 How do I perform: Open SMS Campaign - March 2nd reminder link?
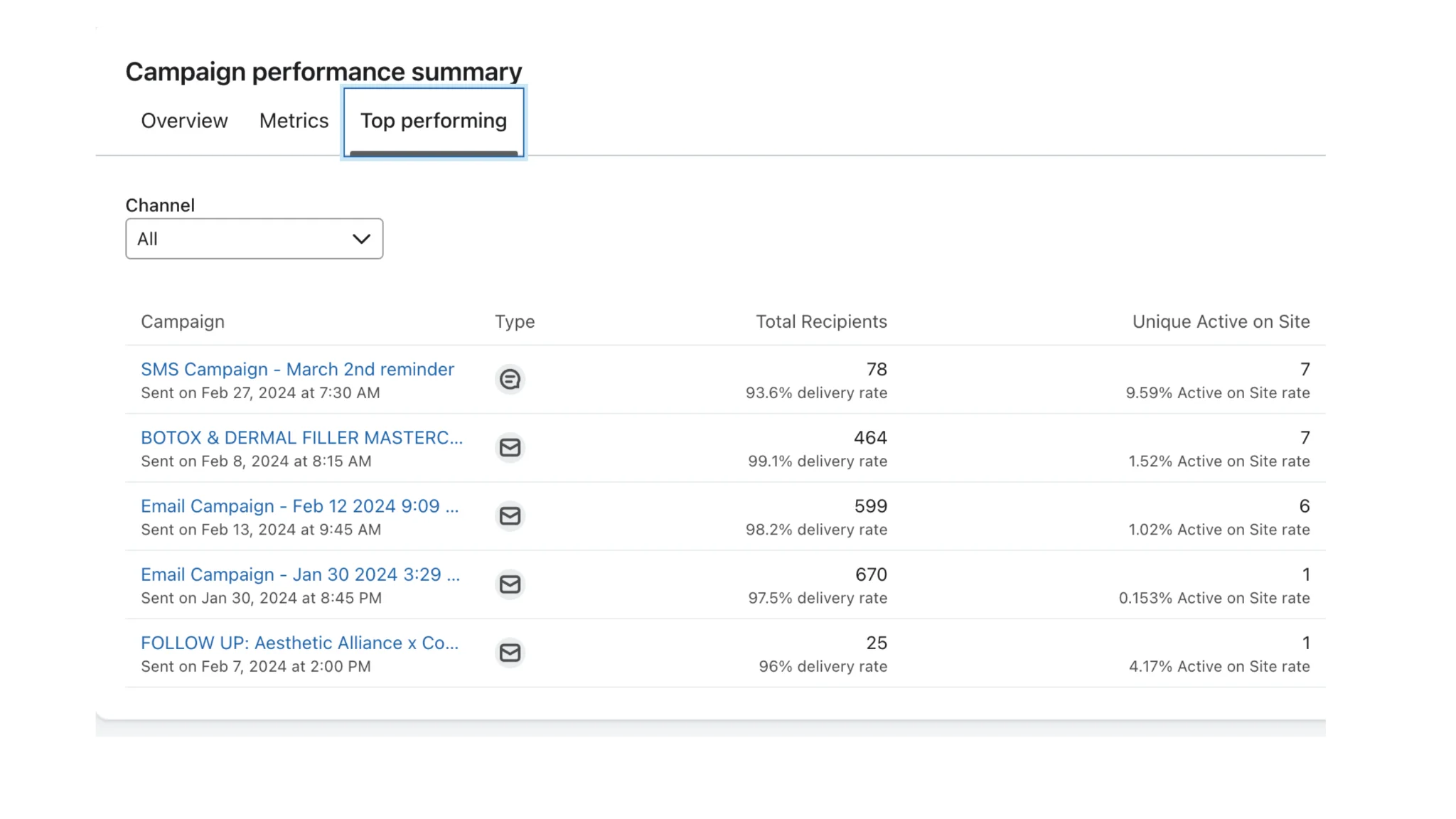[x=297, y=370]
